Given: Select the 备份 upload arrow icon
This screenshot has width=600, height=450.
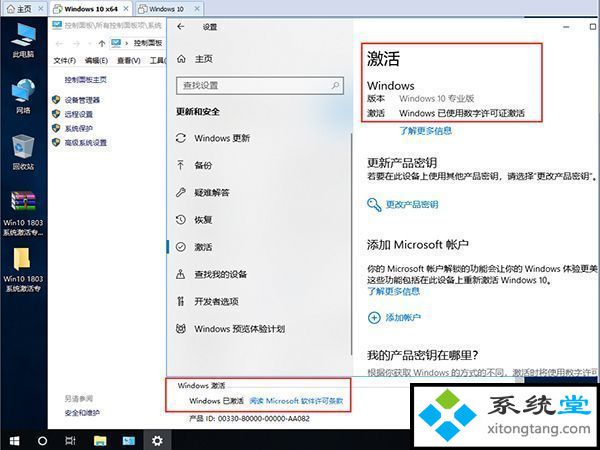Looking at the screenshot, I should (181, 165).
